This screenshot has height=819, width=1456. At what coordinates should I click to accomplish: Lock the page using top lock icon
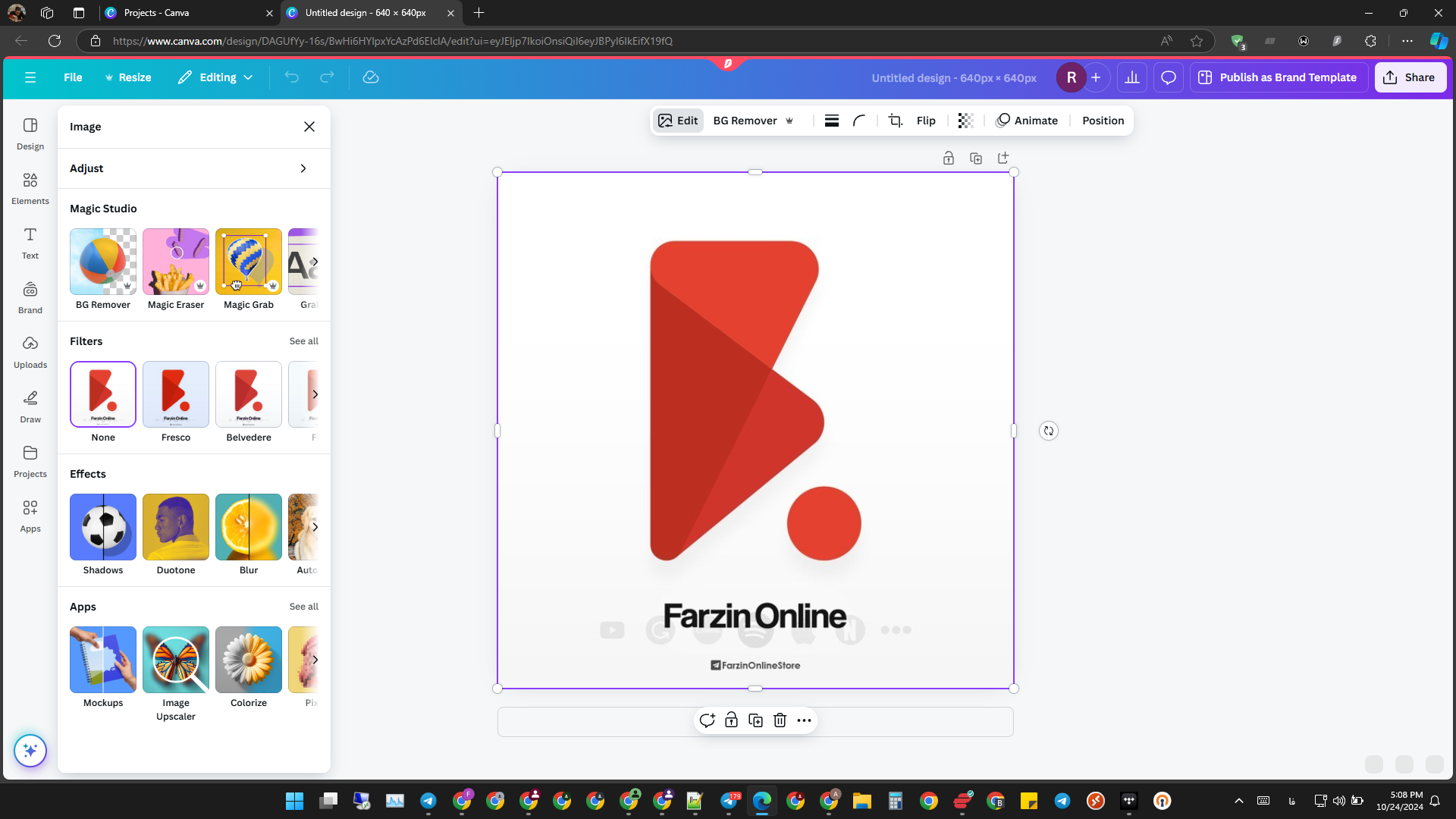click(949, 158)
